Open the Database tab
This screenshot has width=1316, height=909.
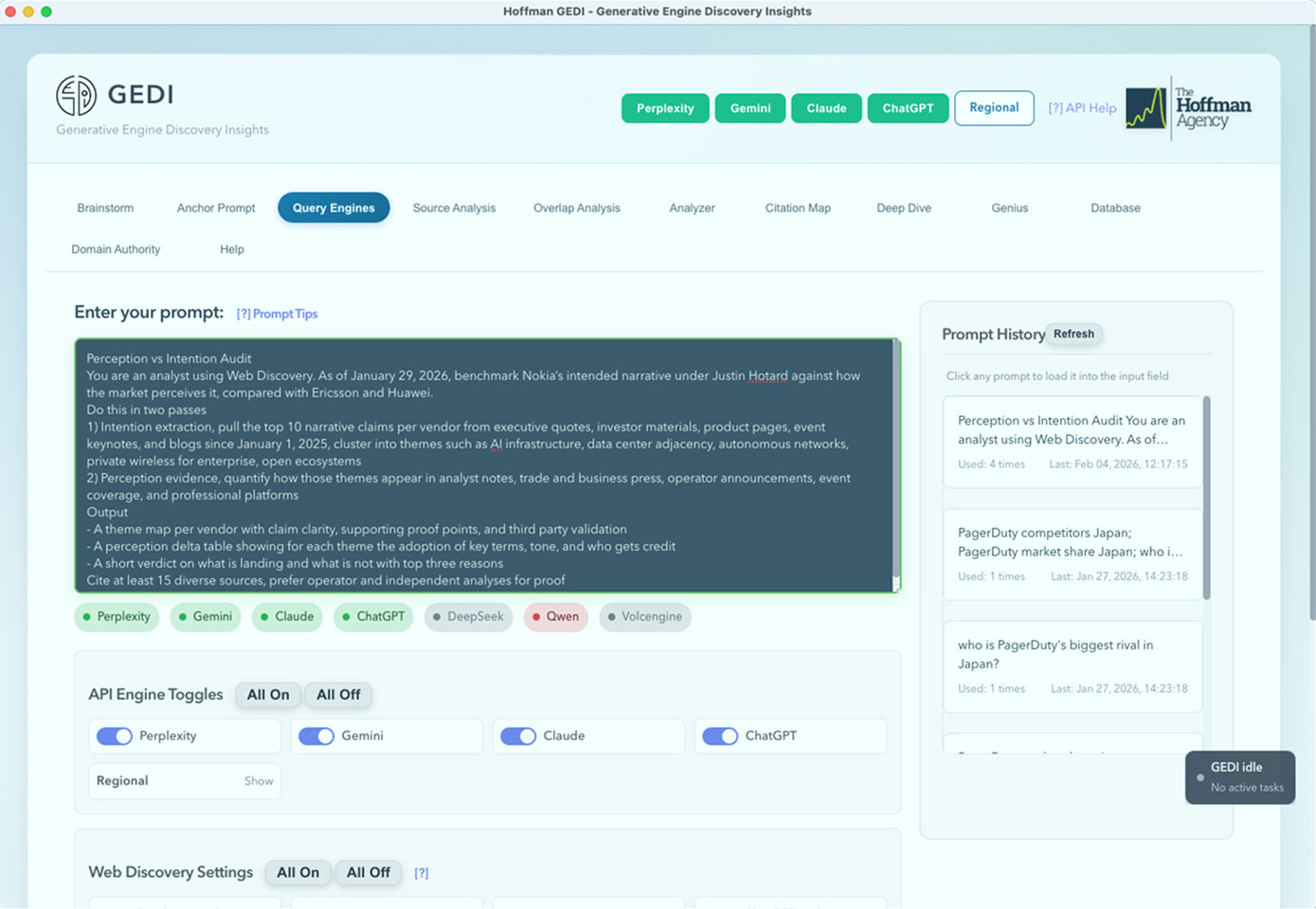tap(1115, 208)
